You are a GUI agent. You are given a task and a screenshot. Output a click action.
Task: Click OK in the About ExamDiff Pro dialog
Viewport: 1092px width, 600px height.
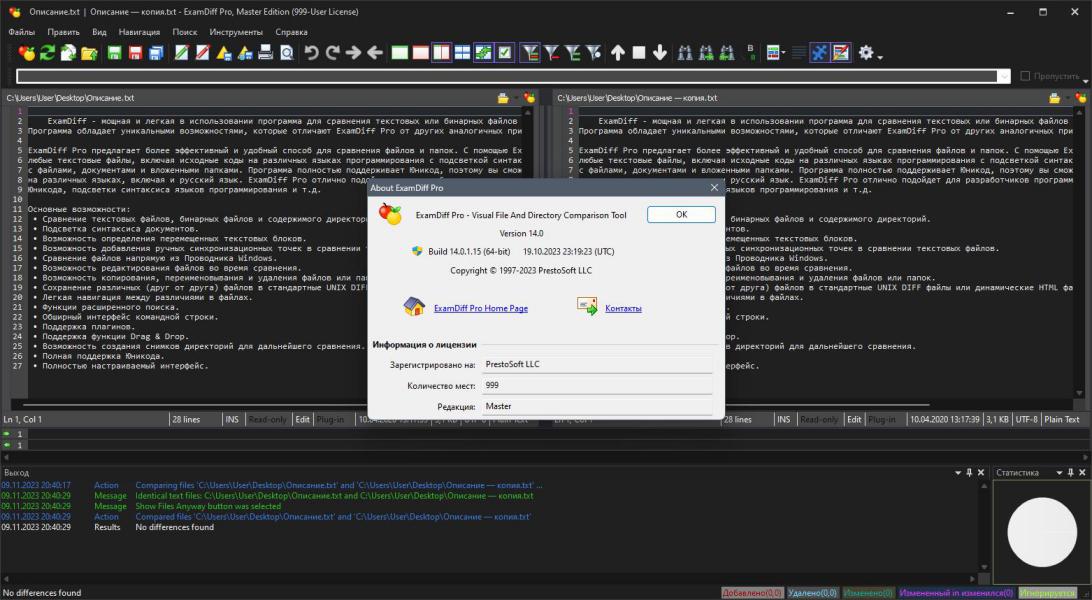point(681,214)
